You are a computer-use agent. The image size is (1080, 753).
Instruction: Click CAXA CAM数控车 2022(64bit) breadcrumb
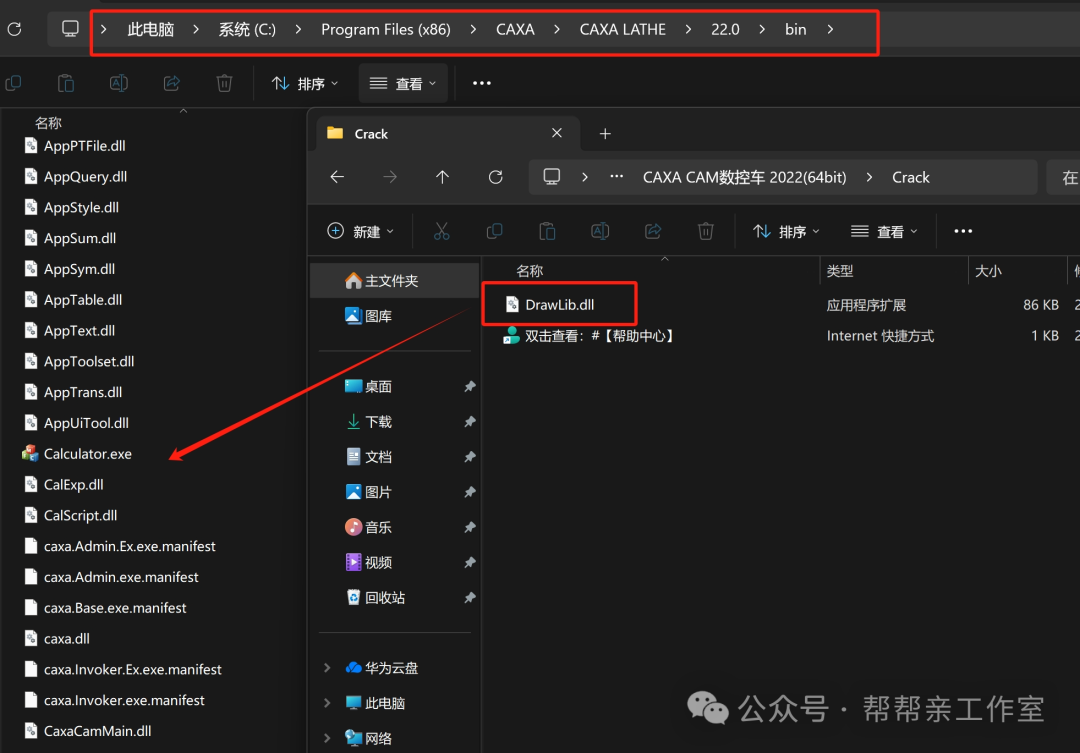[745, 177]
